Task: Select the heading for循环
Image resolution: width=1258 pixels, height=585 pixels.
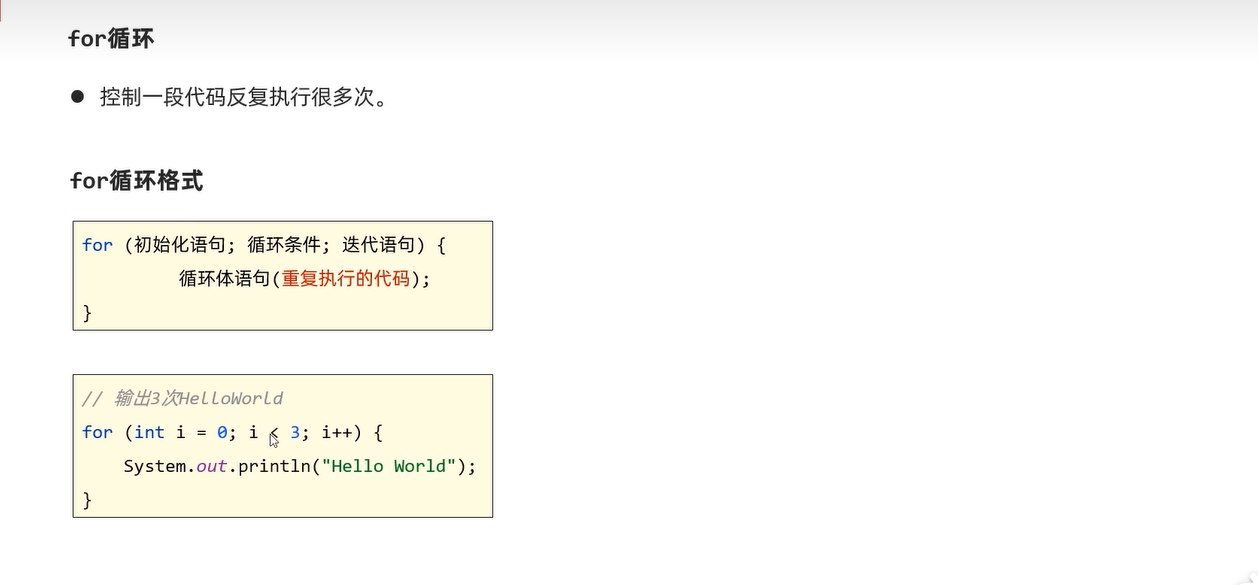Action: point(110,38)
